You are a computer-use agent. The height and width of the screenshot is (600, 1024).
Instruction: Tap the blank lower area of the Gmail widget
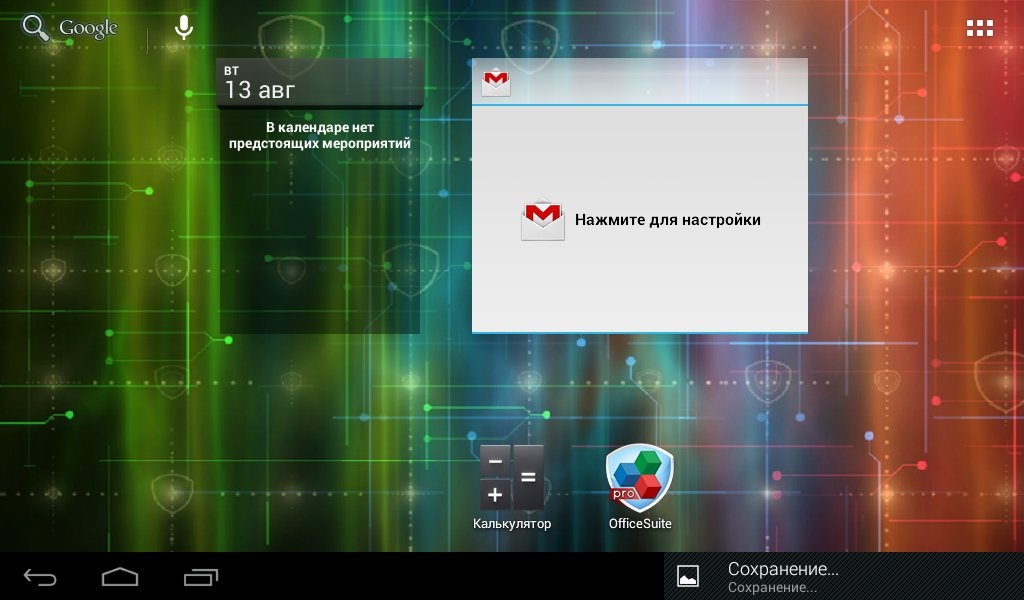[x=640, y=295]
